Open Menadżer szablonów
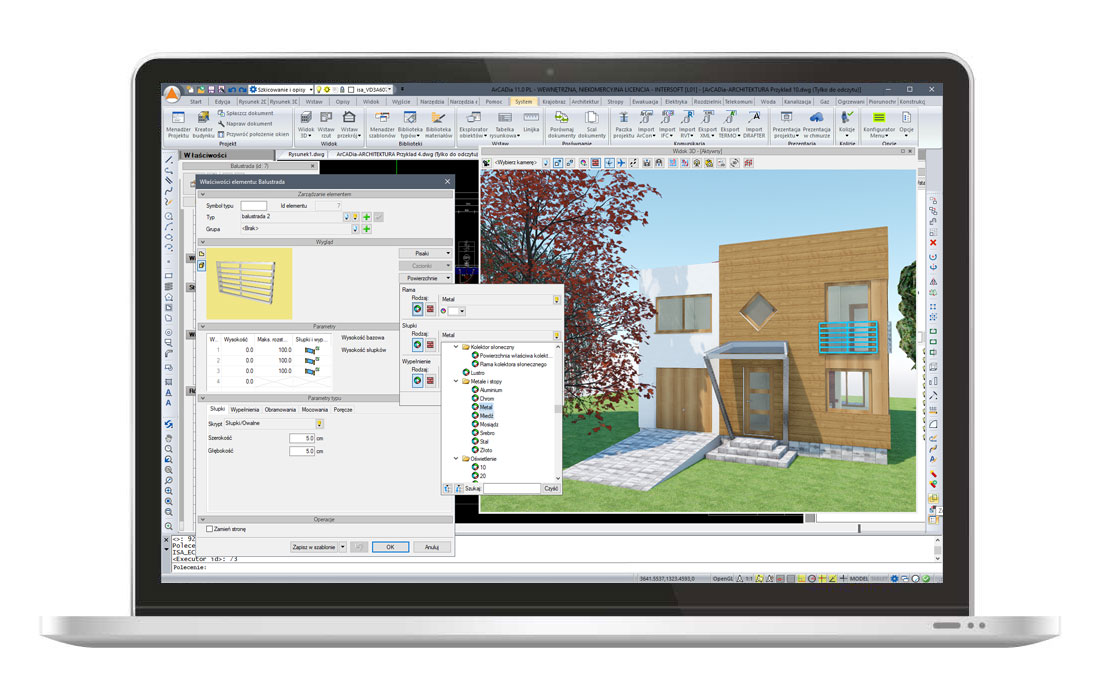Viewport: 1100px width, 700px height. click(382, 123)
